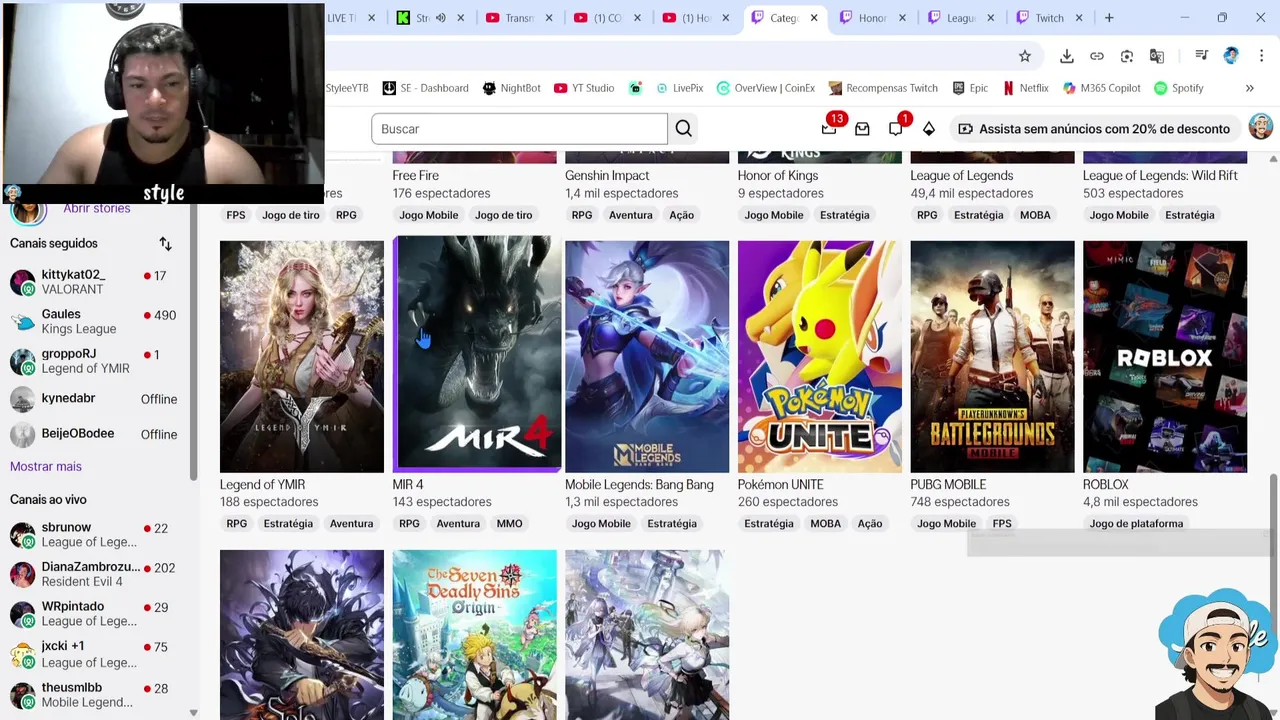Click the teal bookmark icon next to YT Studio
The image size is (1280, 720).
tap(635, 88)
